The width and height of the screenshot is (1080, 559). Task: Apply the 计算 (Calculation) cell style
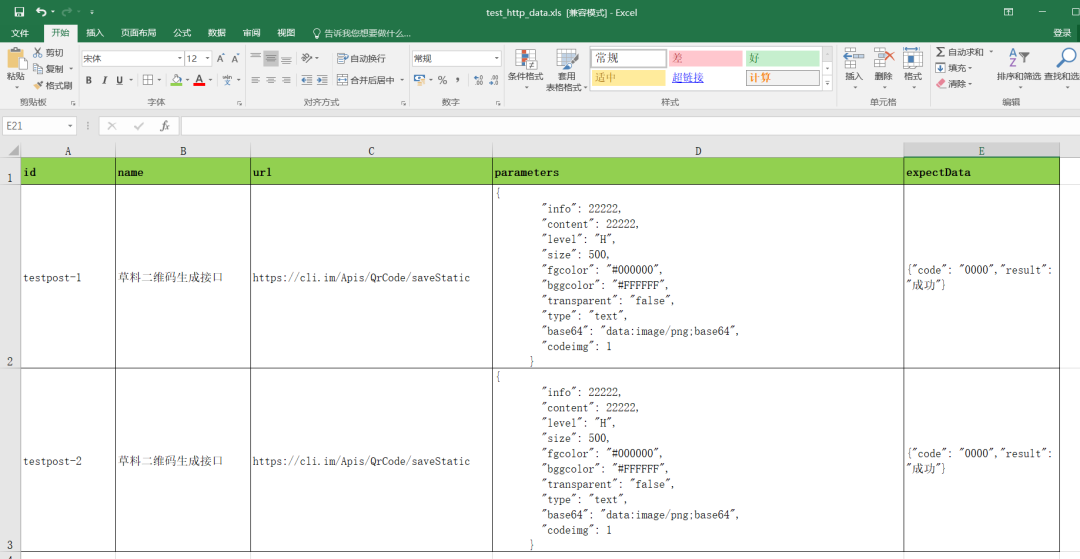pyautogui.click(x=782, y=78)
